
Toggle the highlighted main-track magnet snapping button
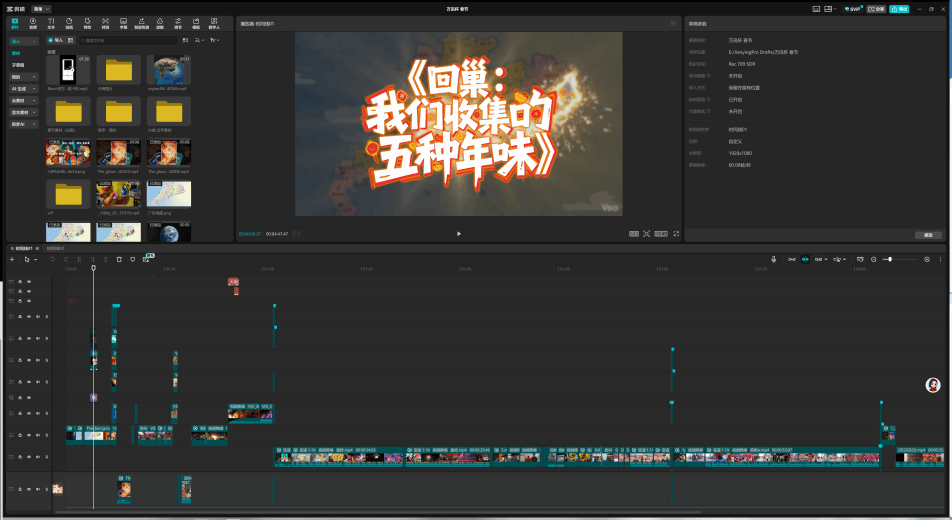click(804, 259)
